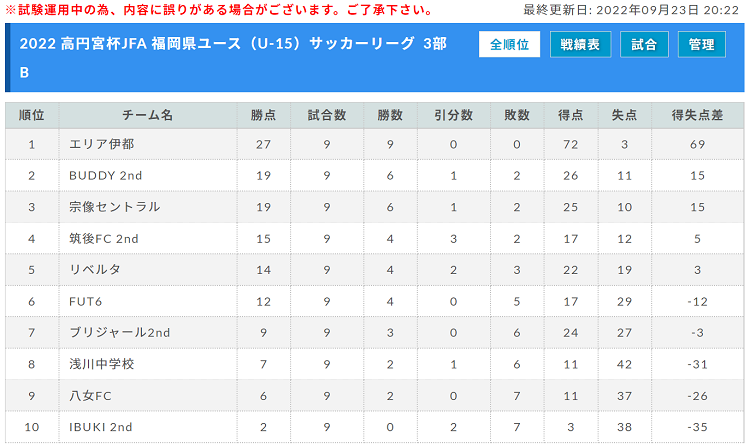This screenshot has width=750, height=447.
Task: Click 筑後FC 2nd in the standings
Action: point(103,239)
